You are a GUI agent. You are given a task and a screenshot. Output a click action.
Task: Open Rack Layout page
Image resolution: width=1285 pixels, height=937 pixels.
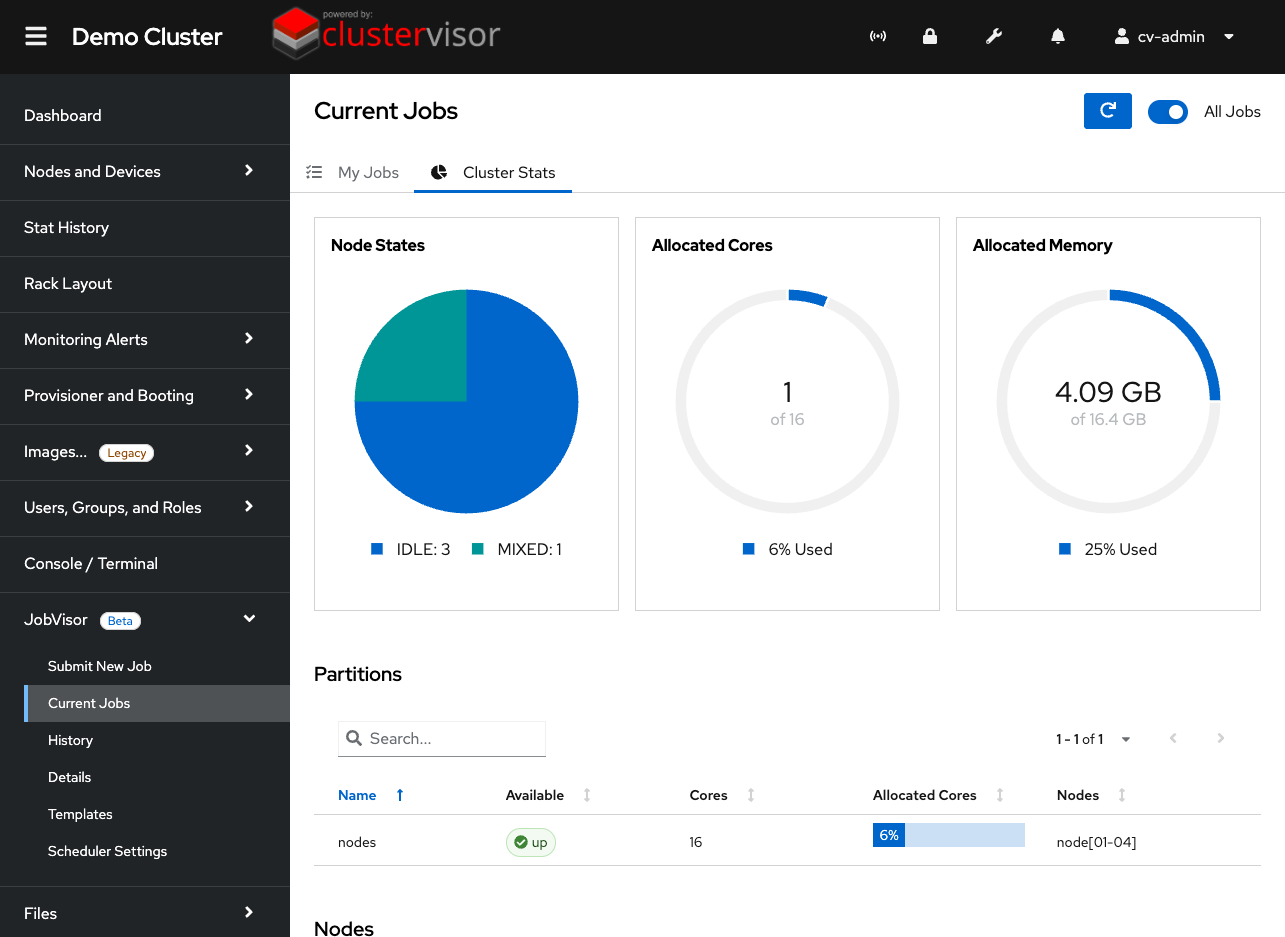145,284
